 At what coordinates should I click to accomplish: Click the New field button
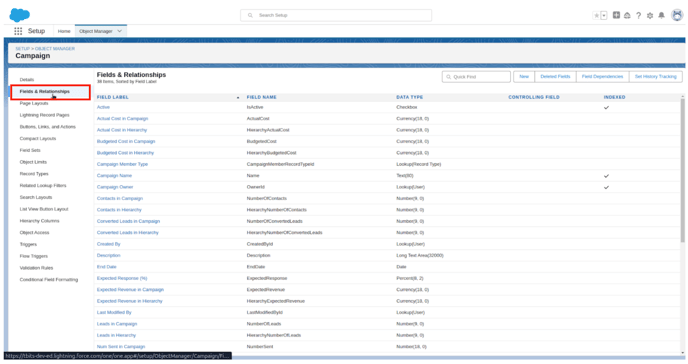point(524,77)
